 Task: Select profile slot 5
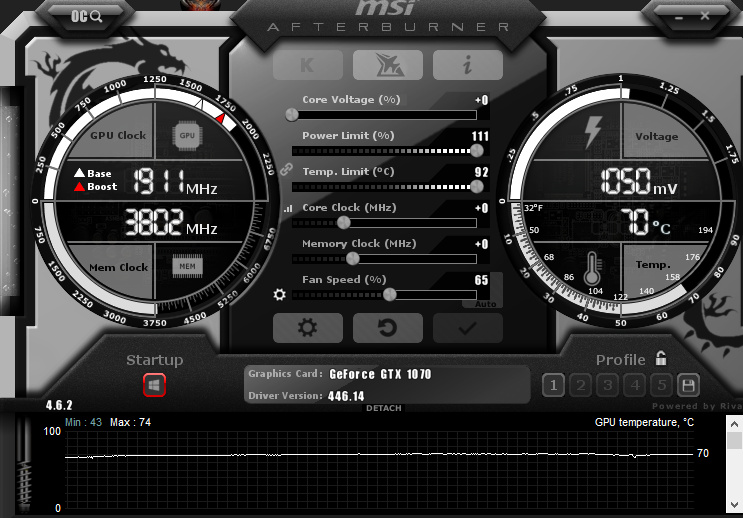click(x=662, y=385)
